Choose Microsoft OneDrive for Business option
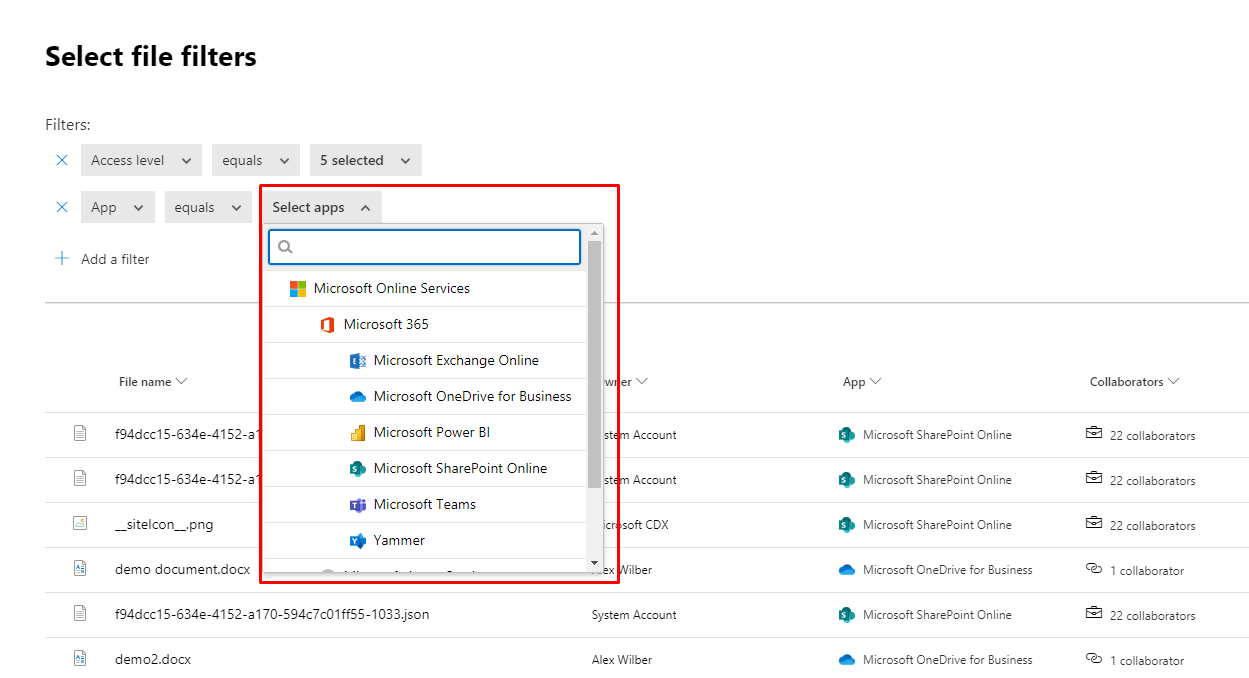 [x=471, y=397]
